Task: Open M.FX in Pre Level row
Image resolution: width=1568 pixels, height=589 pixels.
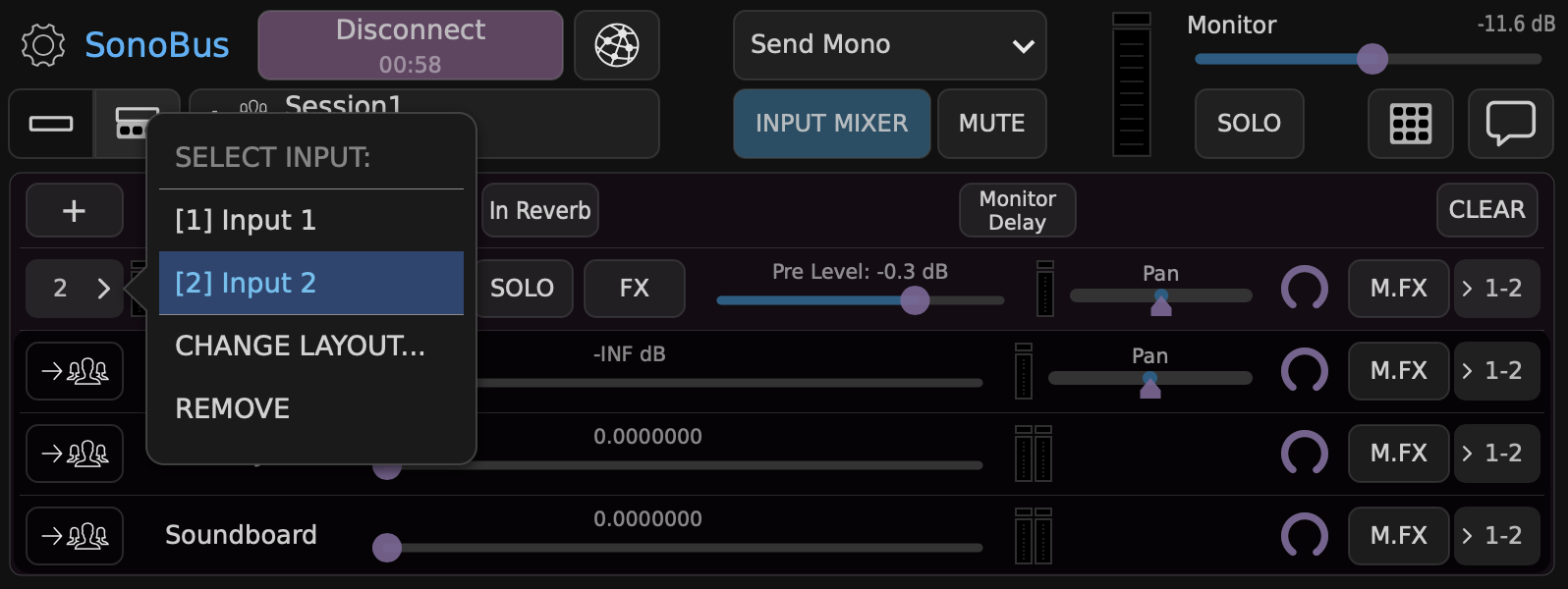Action: (x=1399, y=289)
